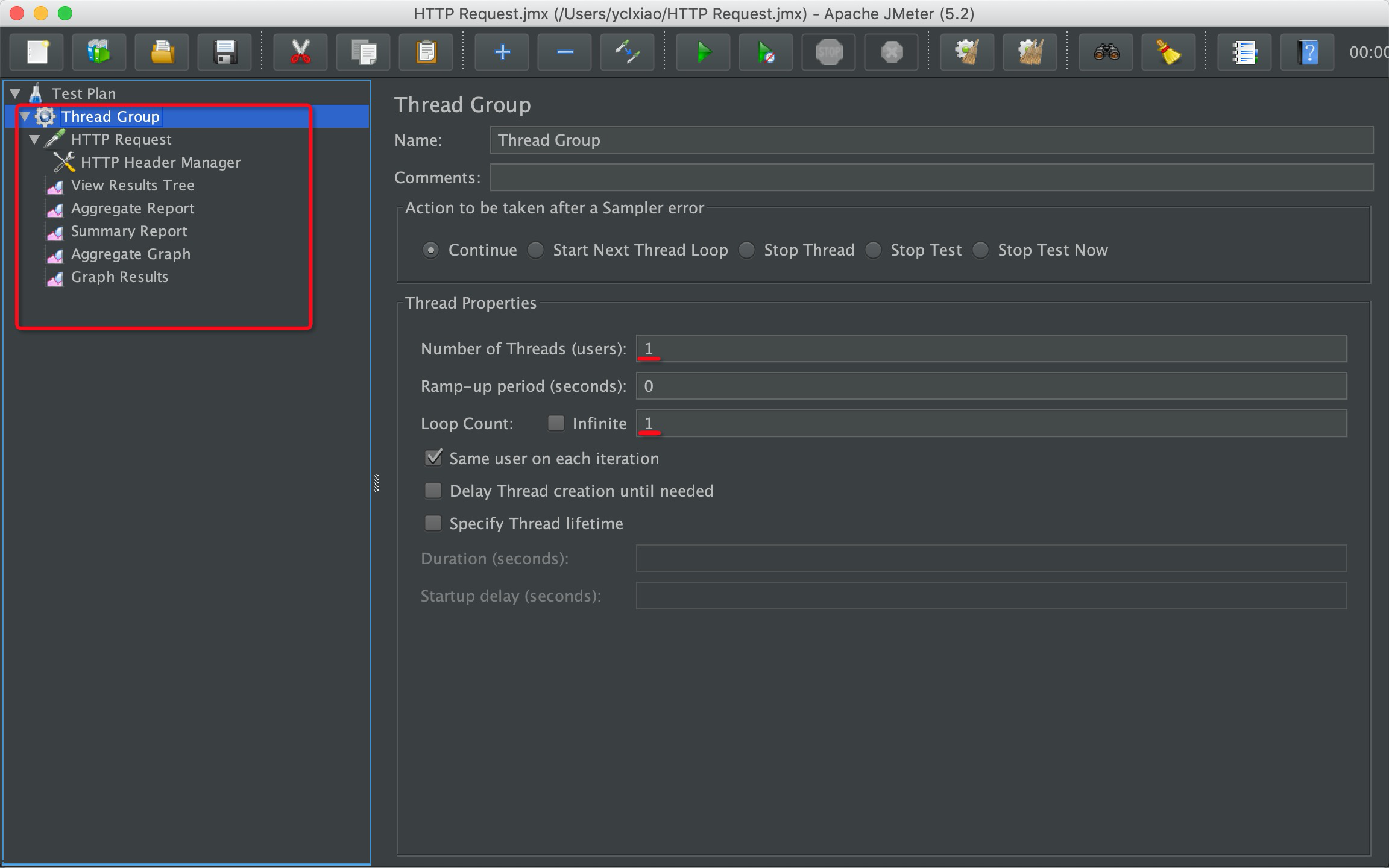Enable Specify Thread lifetime checkbox
Image resolution: width=1389 pixels, height=868 pixels.
433,523
